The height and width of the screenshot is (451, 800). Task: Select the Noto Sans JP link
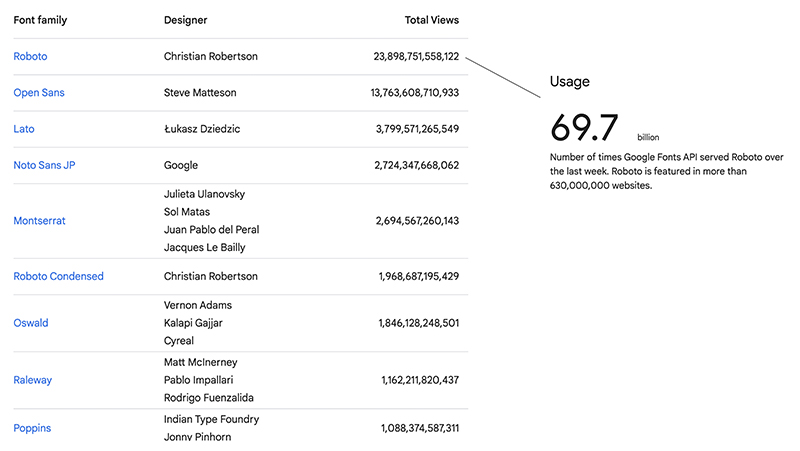click(x=44, y=166)
